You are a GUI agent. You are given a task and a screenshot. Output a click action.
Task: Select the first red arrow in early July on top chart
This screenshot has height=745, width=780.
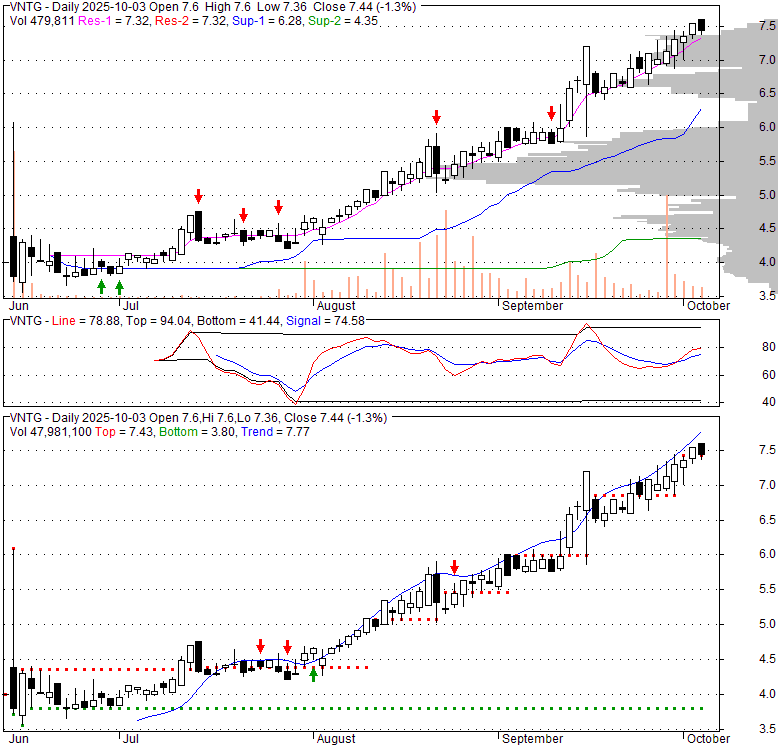click(x=198, y=195)
